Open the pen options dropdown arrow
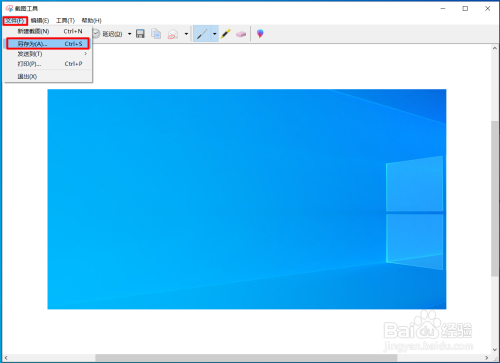The image size is (500, 363). tap(215, 34)
